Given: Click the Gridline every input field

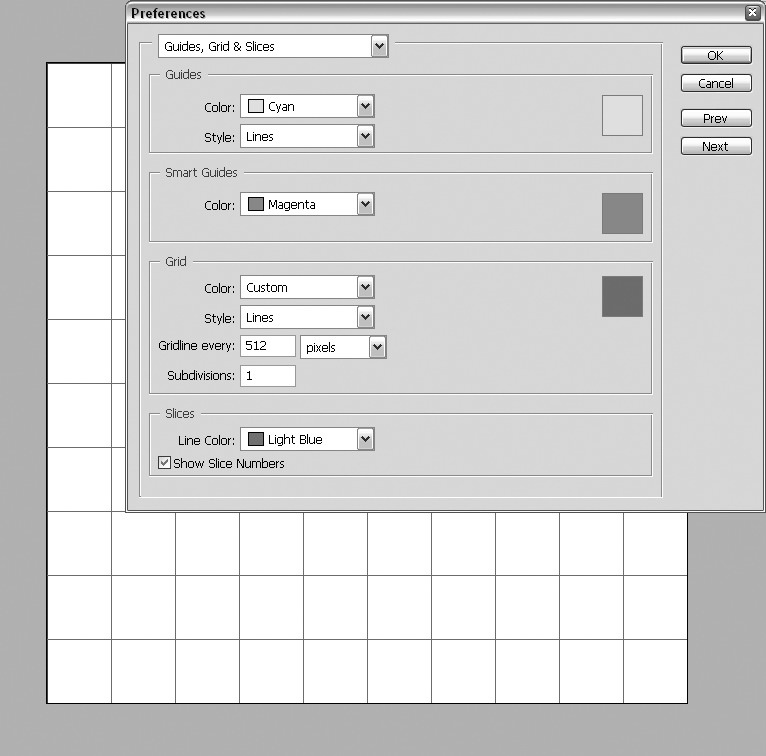Looking at the screenshot, I should point(268,346).
